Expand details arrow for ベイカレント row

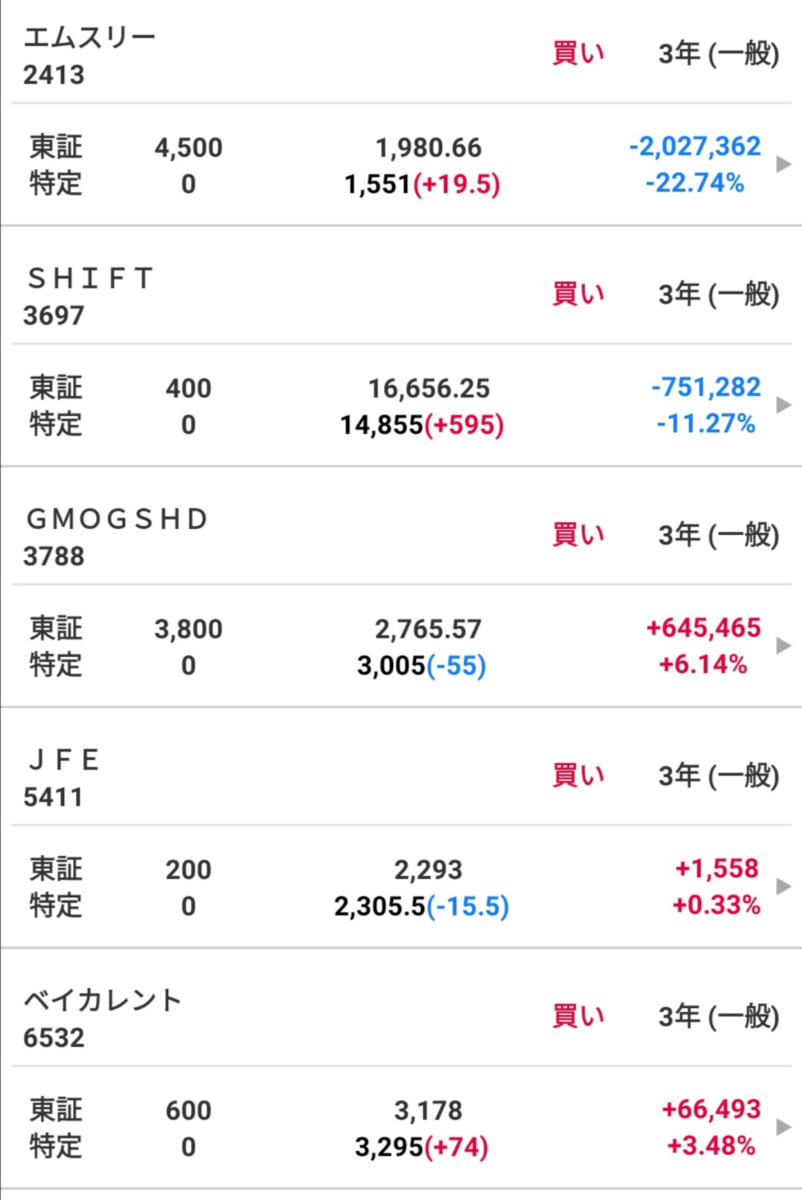tap(783, 1128)
